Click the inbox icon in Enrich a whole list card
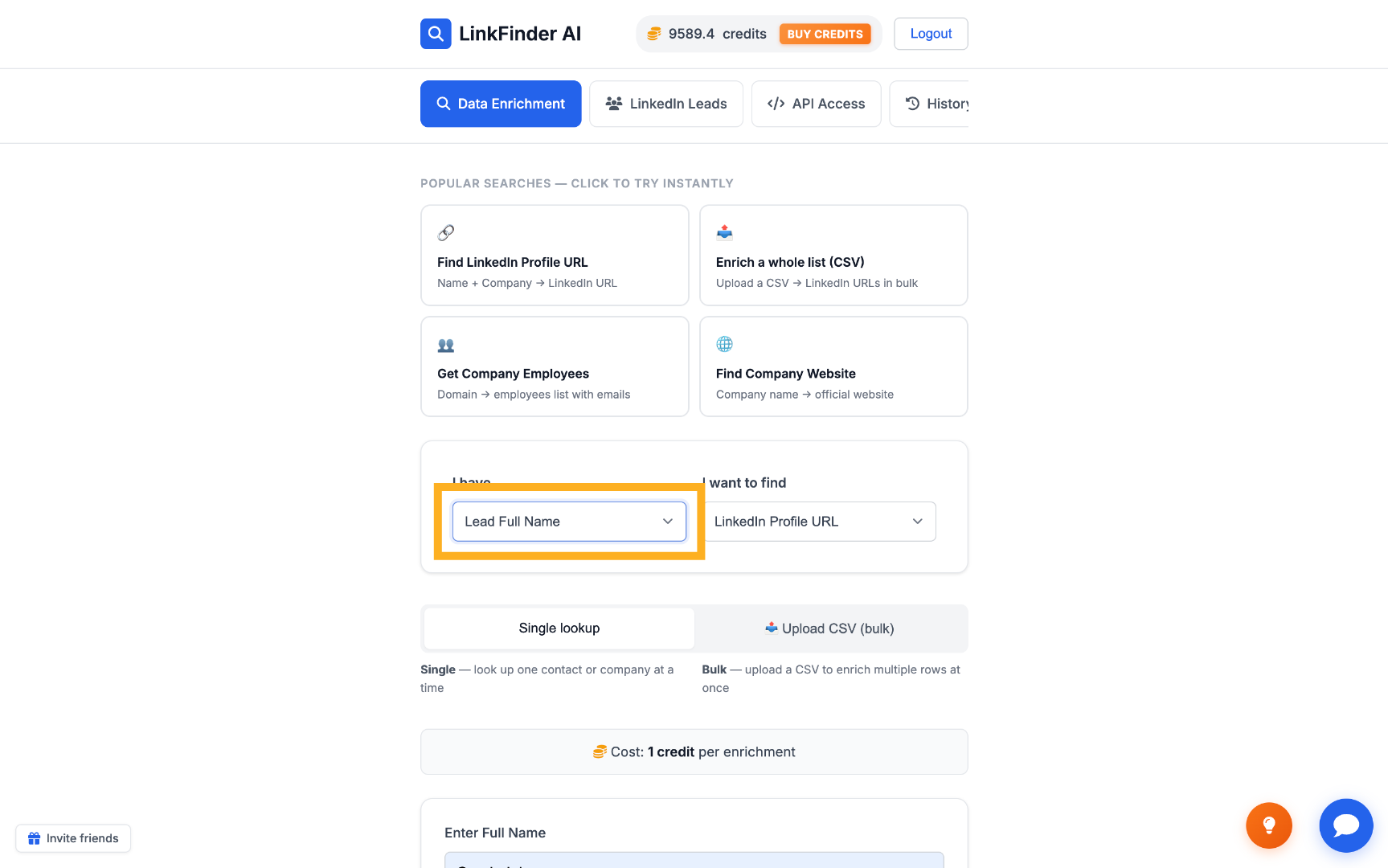1388x868 pixels. pyautogui.click(x=724, y=233)
